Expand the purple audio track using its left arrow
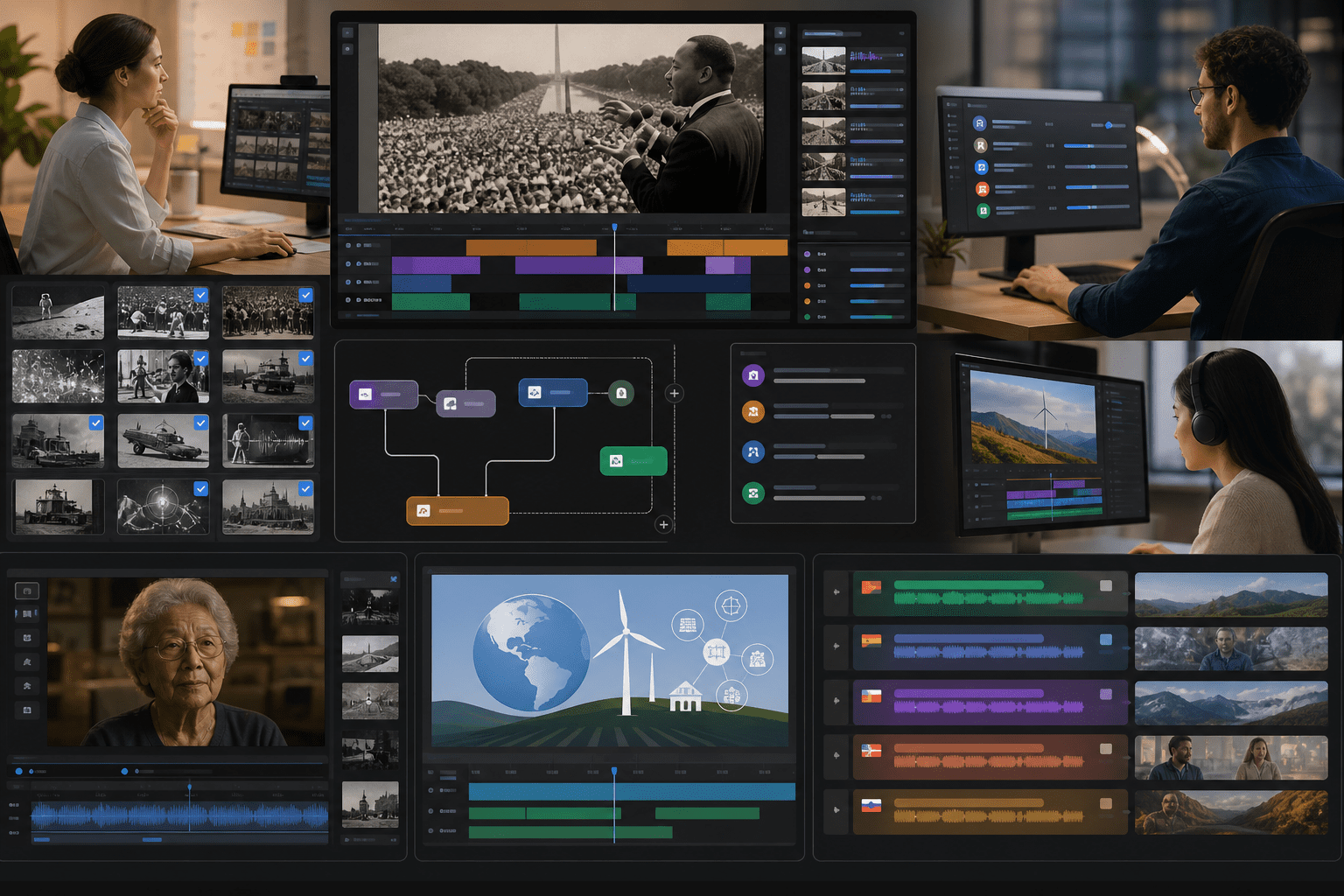Viewport: 1344px width, 896px height. pos(836,701)
